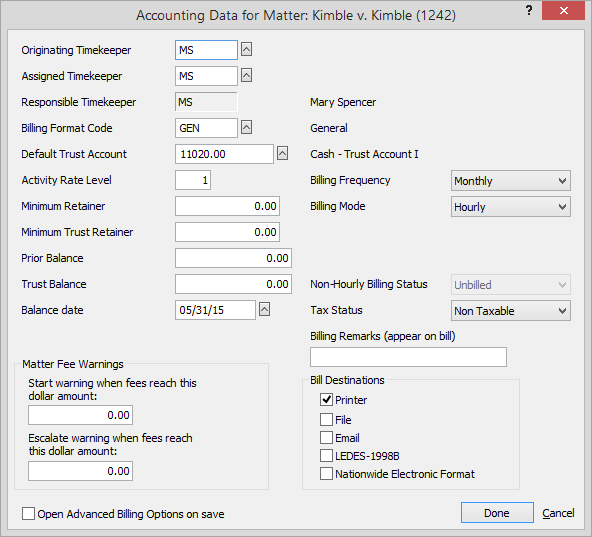Focus the Billing Remarks text field
This screenshot has width=592, height=537.
pos(408,357)
